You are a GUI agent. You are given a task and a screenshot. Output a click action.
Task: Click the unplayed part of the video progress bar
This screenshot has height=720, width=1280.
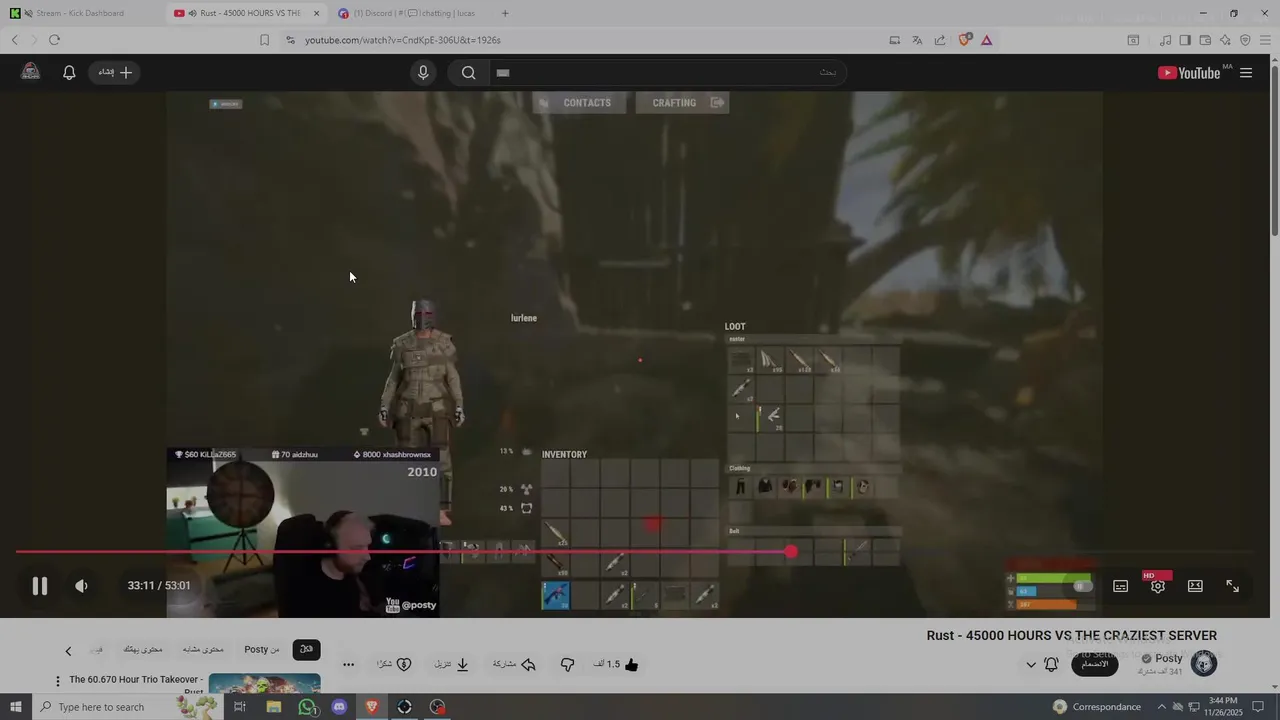point(1025,551)
